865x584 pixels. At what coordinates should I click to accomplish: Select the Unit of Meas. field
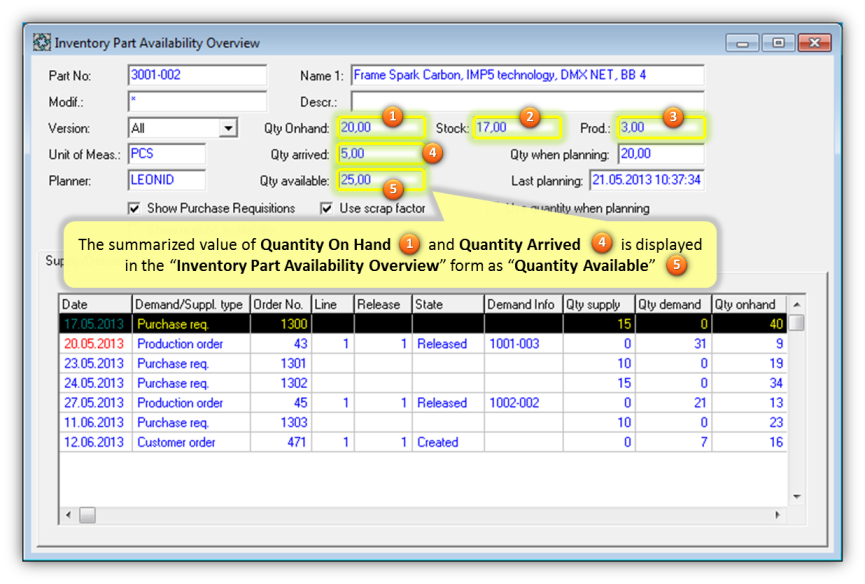coord(167,154)
